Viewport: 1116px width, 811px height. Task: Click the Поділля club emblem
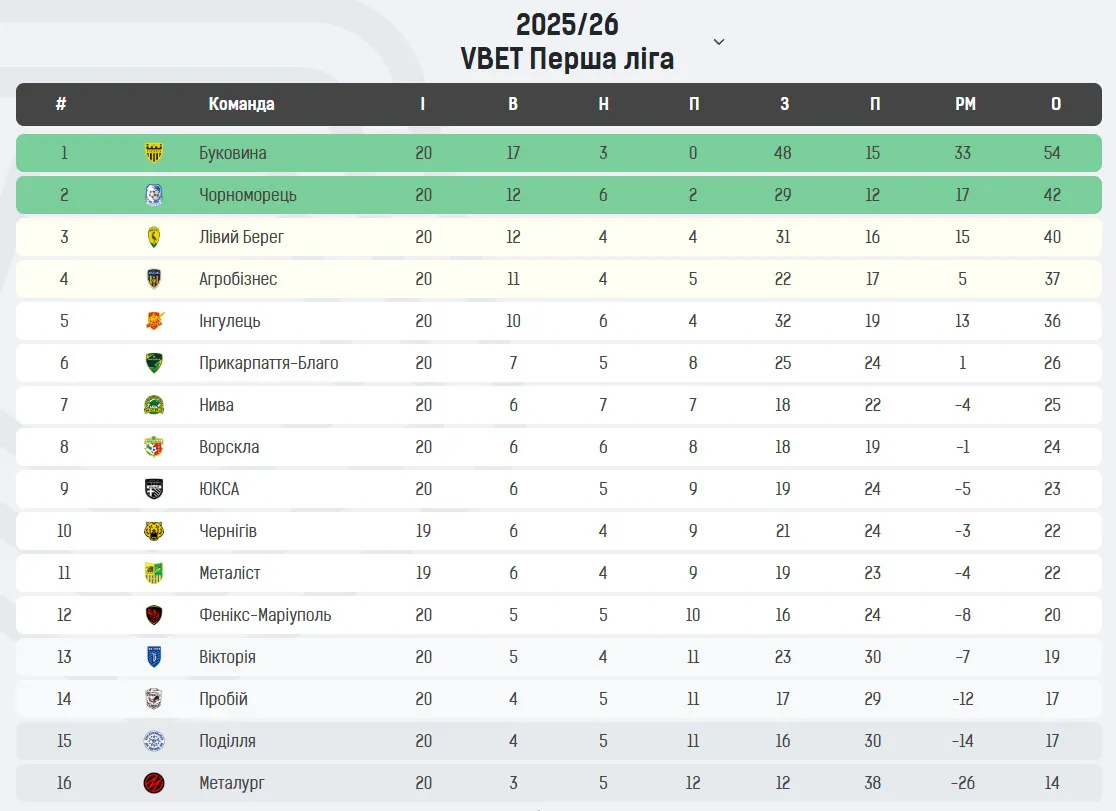point(154,741)
